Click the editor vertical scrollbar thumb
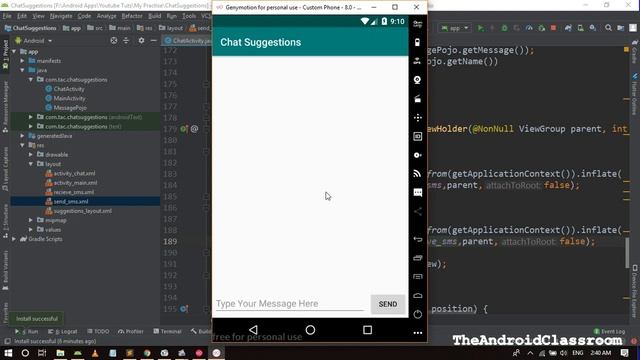This screenshot has height=360, width=640. pyautogui.click(x=627, y=253)
